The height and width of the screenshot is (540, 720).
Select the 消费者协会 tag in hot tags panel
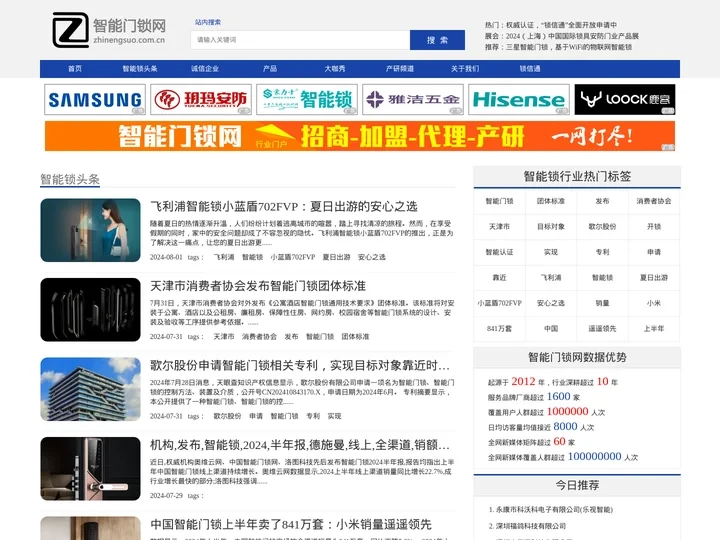point(654,201)
